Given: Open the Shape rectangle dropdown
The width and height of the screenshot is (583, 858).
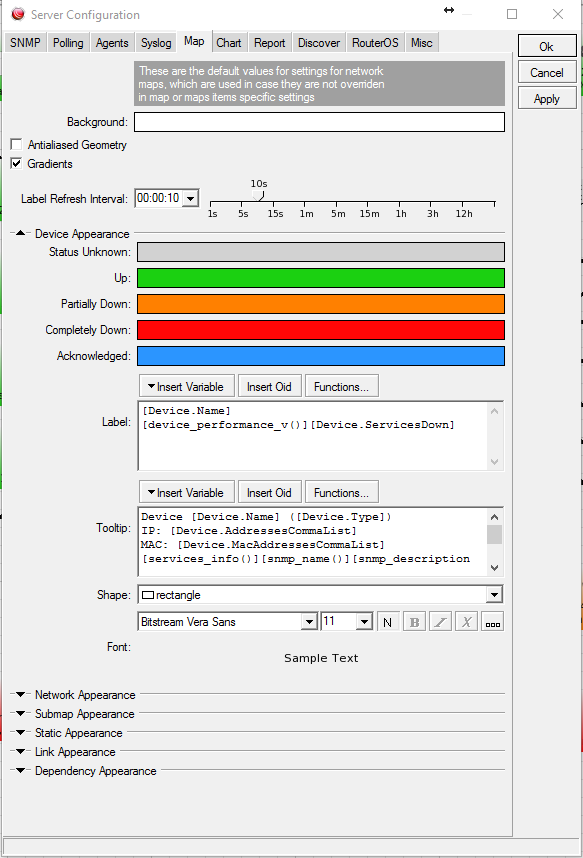Looking at the screenshot, I should click(x=494, y=595).
